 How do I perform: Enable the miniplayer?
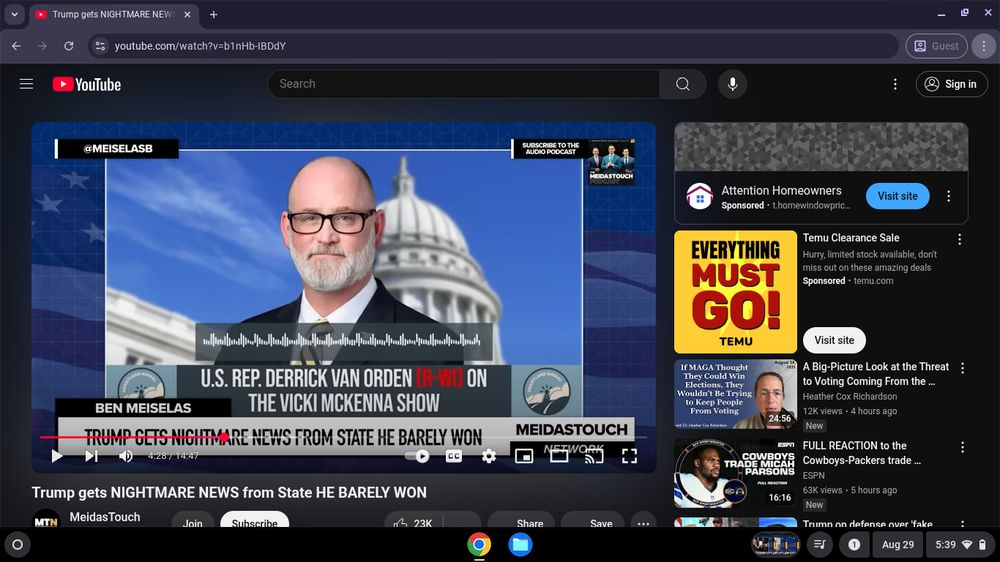click(524, 455)
